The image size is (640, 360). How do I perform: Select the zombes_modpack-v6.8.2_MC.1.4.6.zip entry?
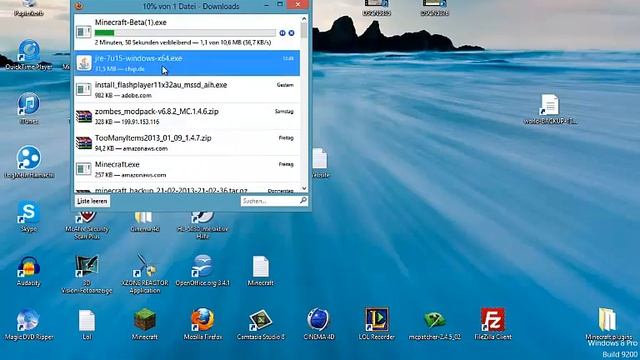click(x=187, y=116)
